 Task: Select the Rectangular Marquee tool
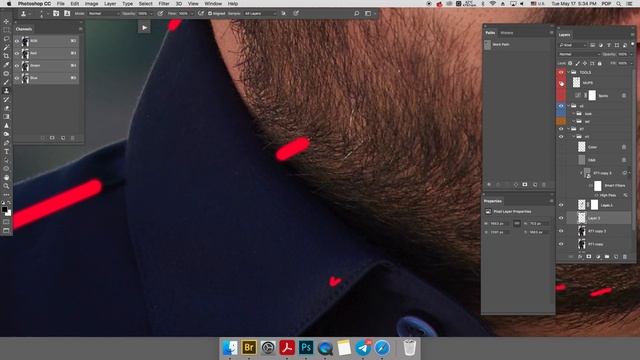6,30
